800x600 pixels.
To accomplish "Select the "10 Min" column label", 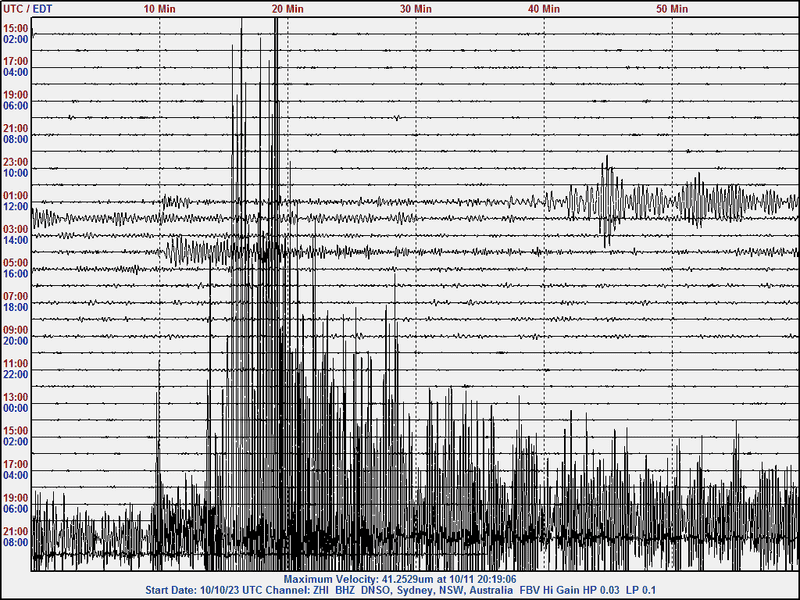I will tap(159, 9).
